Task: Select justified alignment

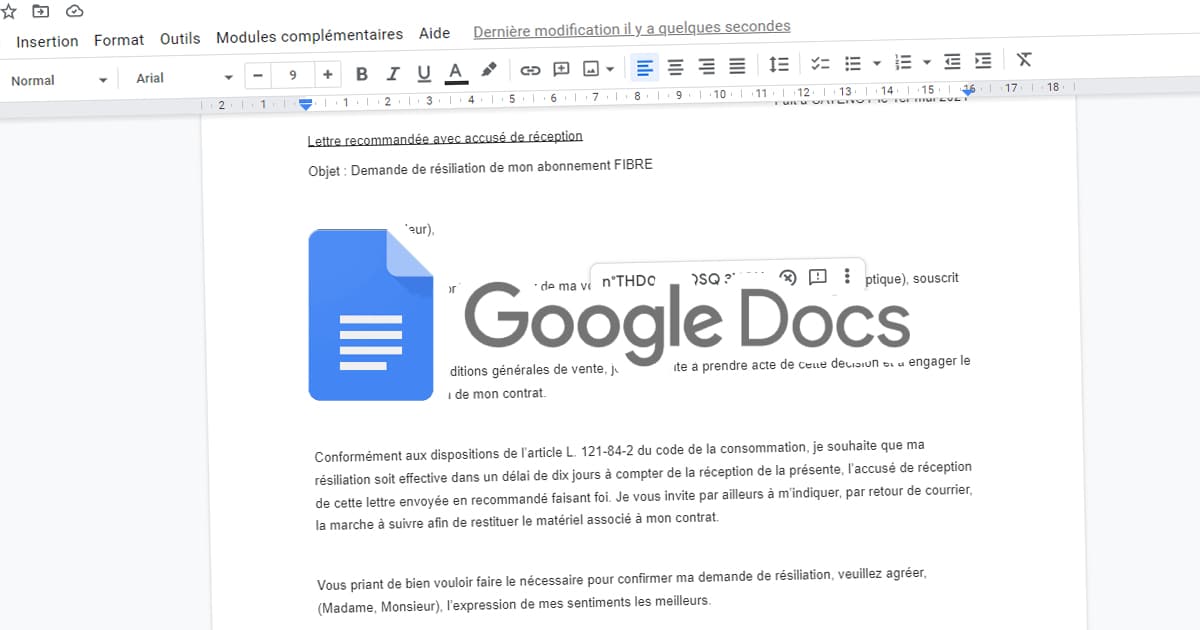Action: pos(737,66)
